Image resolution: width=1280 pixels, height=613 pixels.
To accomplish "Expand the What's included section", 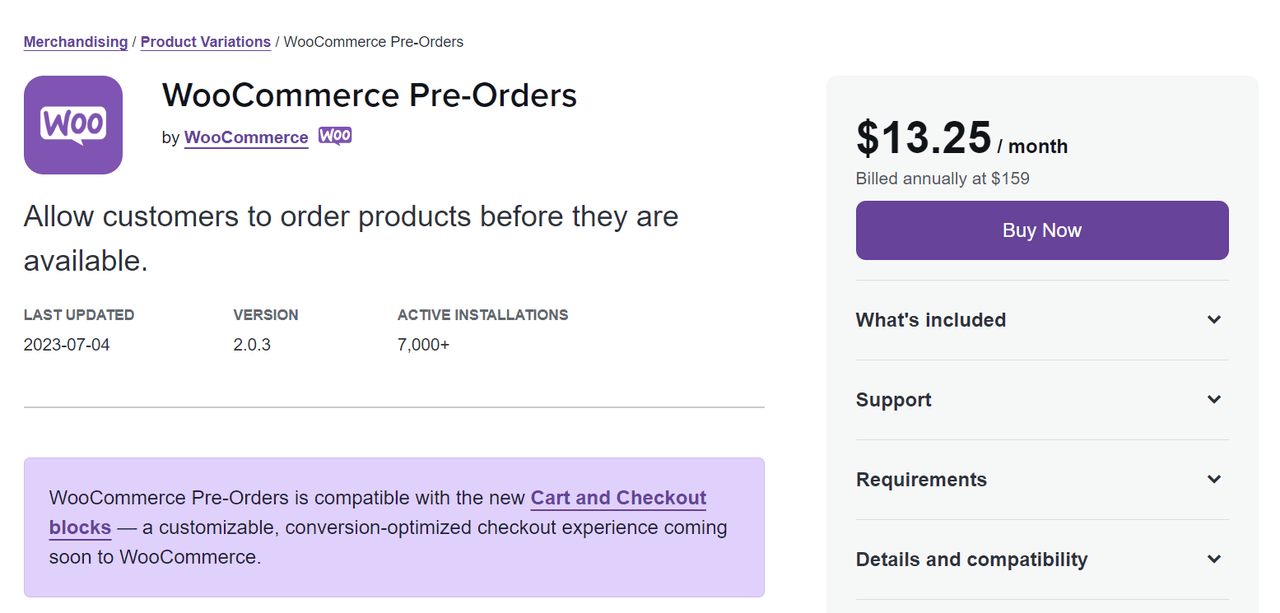I will 931,320.
